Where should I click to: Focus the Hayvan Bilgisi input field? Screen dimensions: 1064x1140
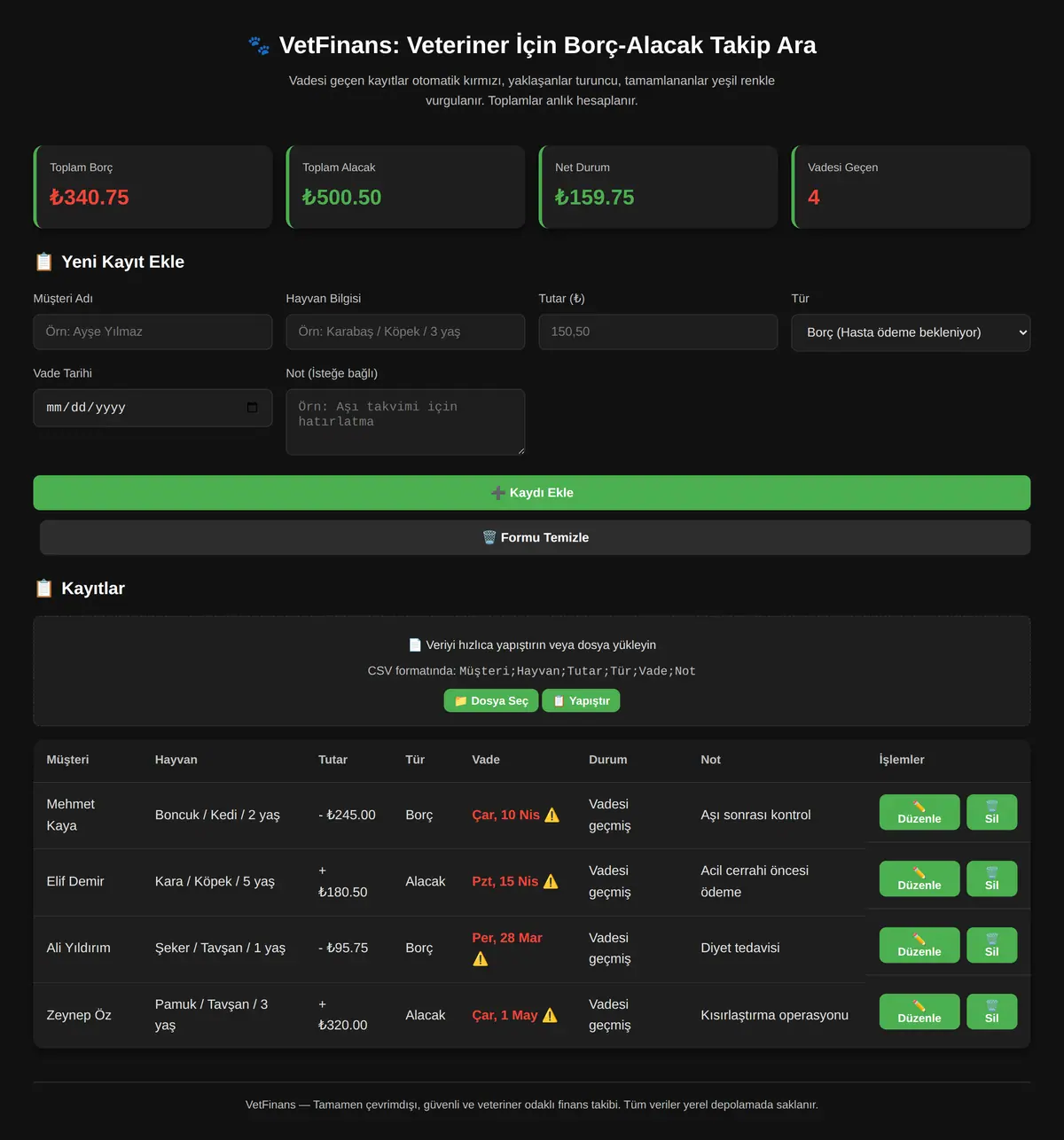pos(405,332)
